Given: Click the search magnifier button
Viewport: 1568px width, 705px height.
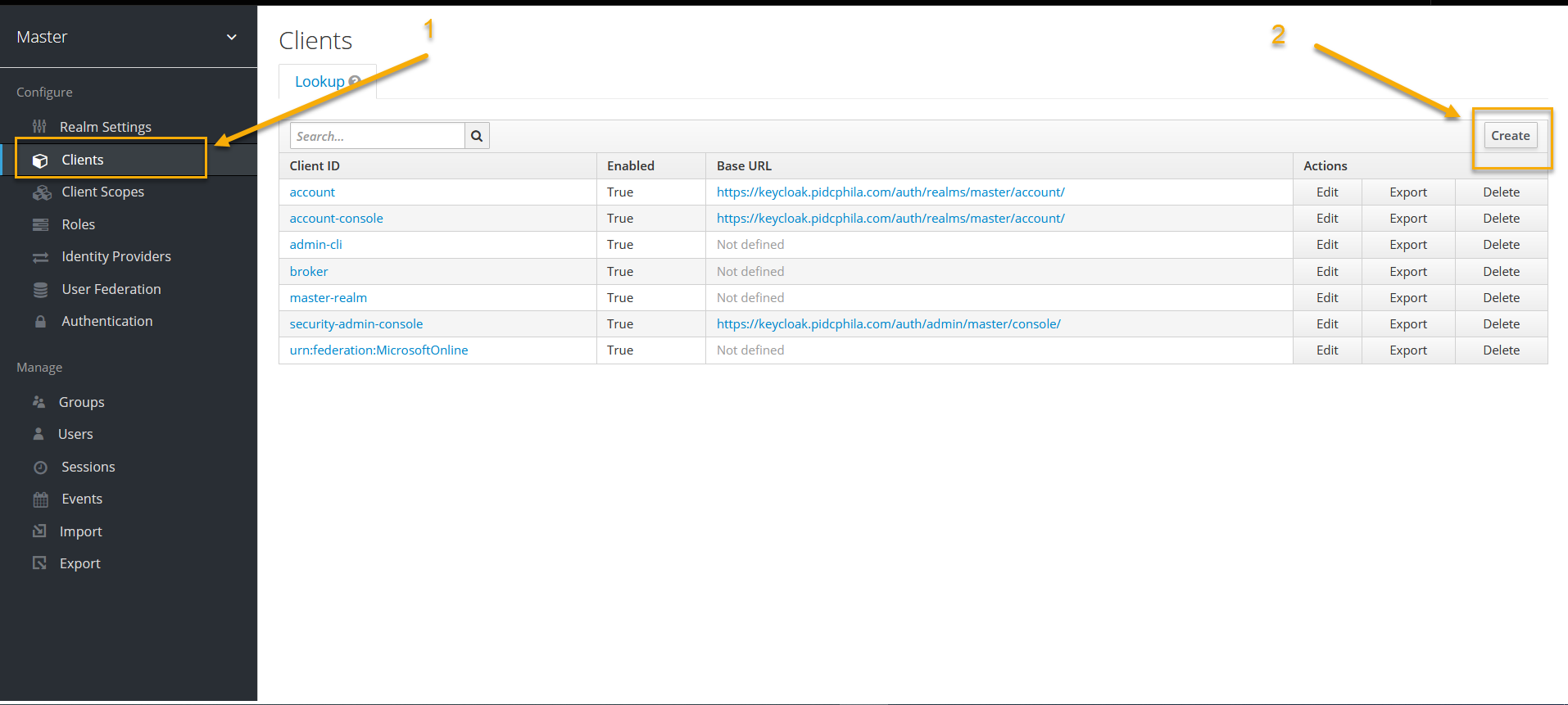Looking at the screenshot, I should pos(477,136).
